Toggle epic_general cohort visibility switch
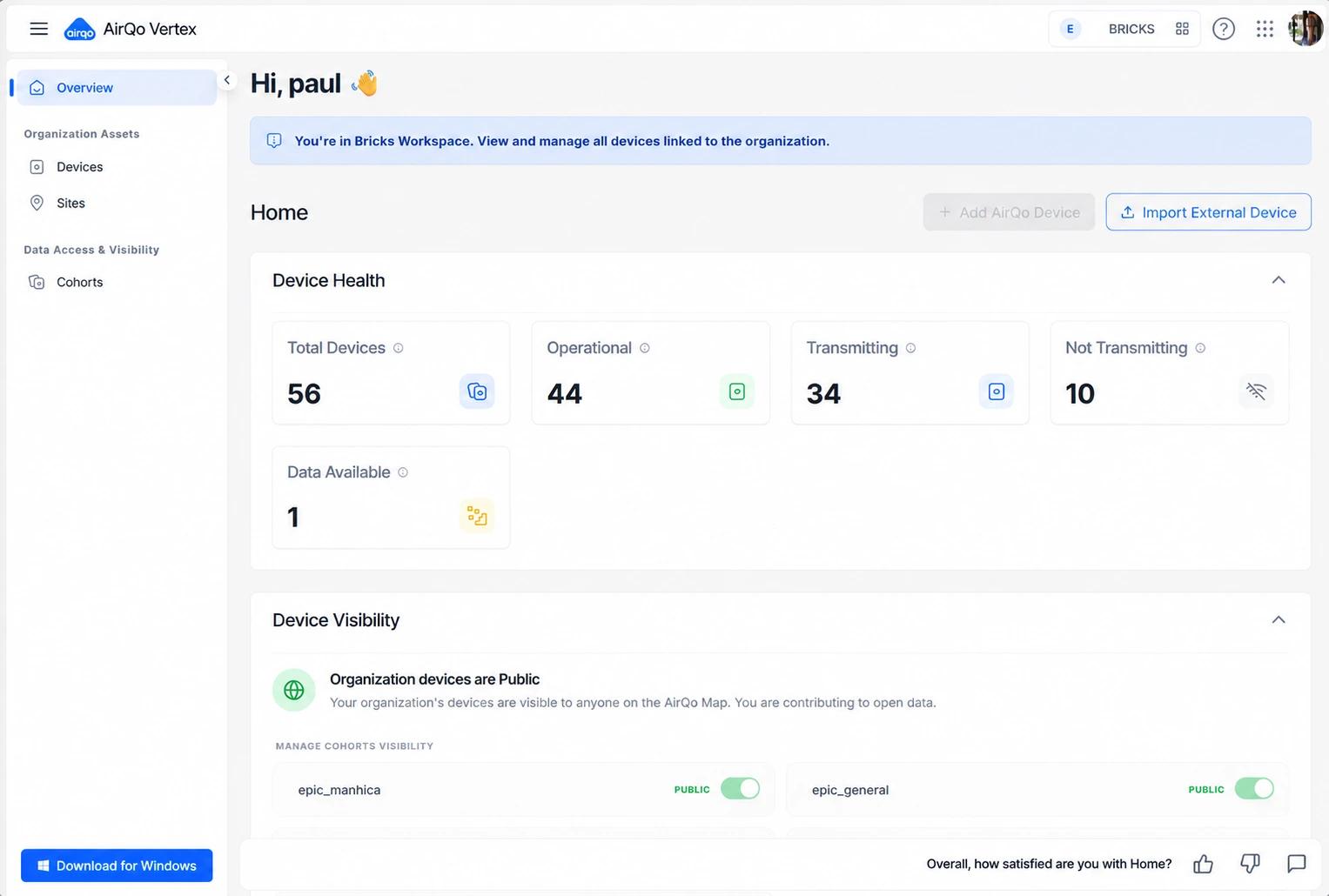 pos(1254,789)
